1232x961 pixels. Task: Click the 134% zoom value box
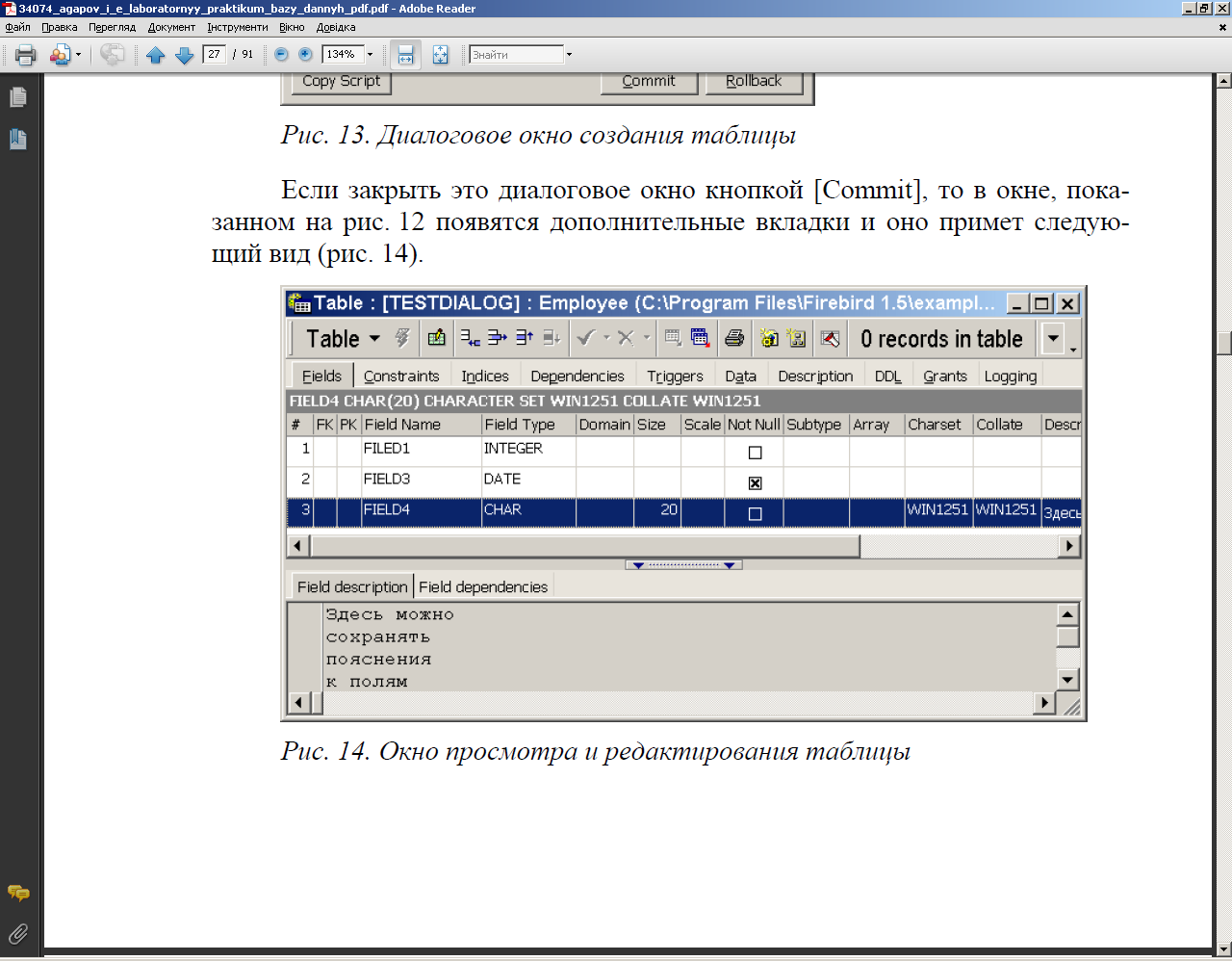point(342,54)
